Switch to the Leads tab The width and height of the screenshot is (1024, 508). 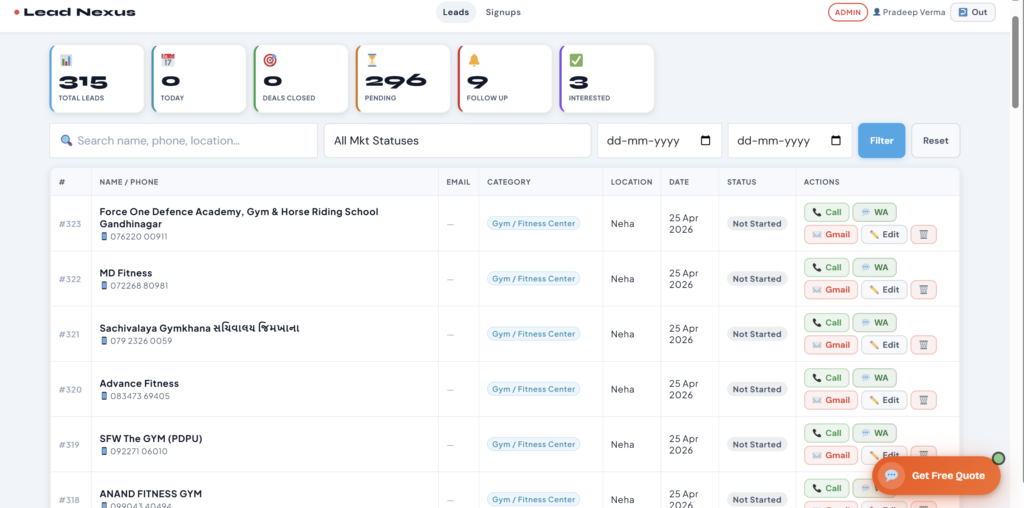[x=456, y=12]
